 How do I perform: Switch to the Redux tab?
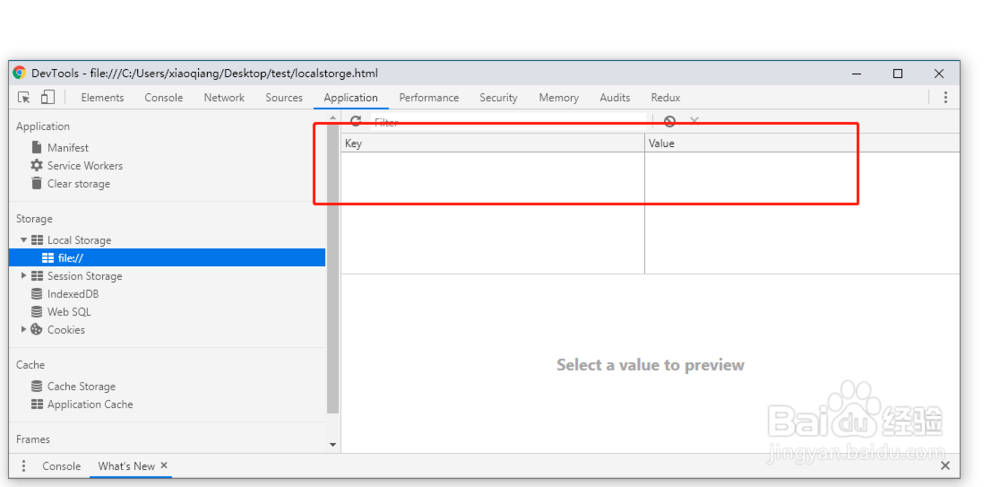(666, 98)
